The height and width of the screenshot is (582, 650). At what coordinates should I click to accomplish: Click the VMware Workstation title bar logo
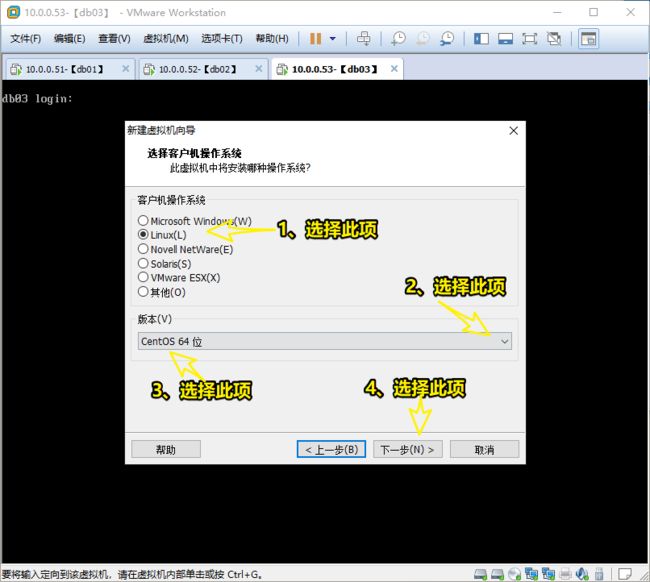pyautogui.click(x=13, y=12)
